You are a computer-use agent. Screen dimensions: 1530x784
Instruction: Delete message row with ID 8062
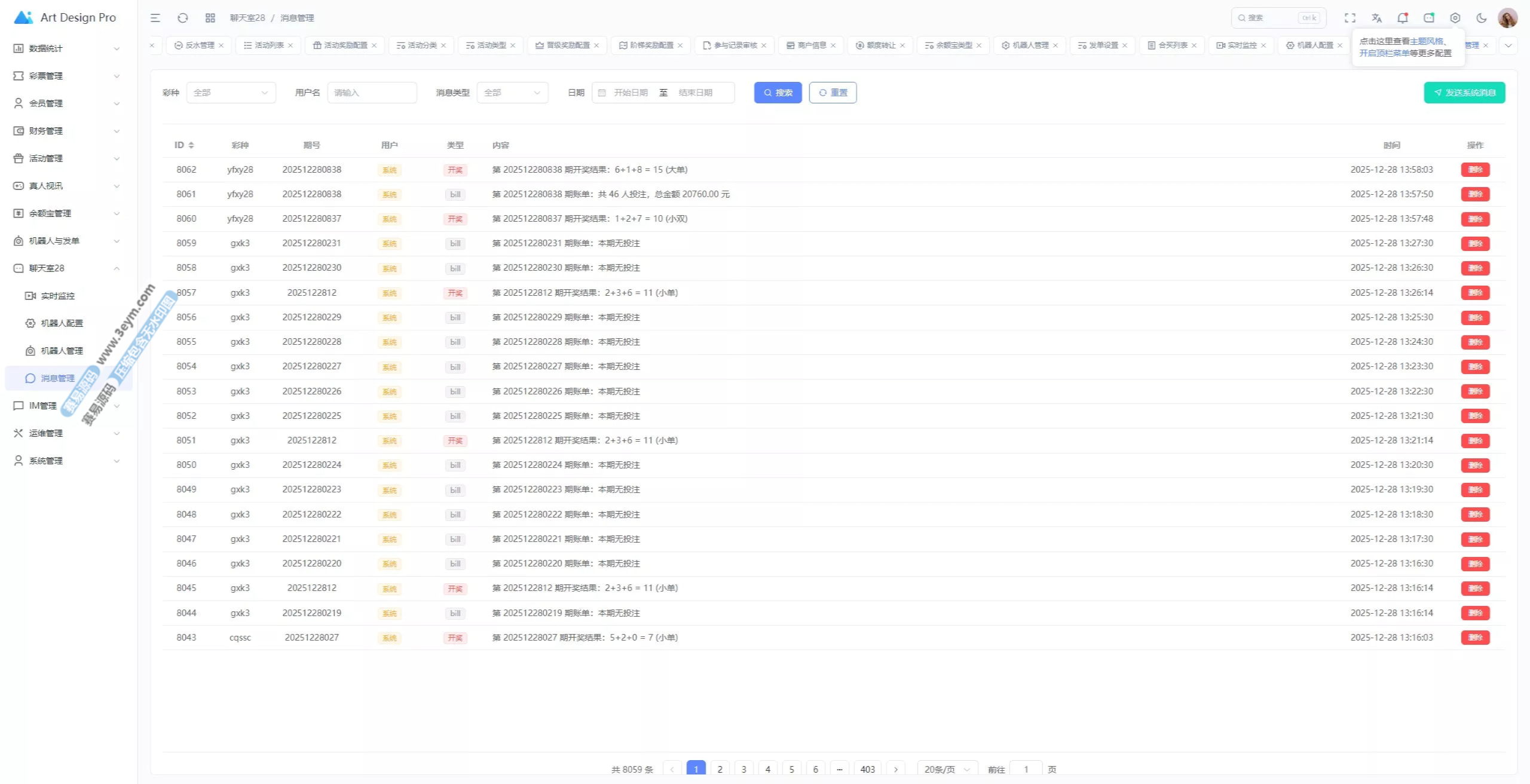pyautogui.click(x=1475, y=170)
